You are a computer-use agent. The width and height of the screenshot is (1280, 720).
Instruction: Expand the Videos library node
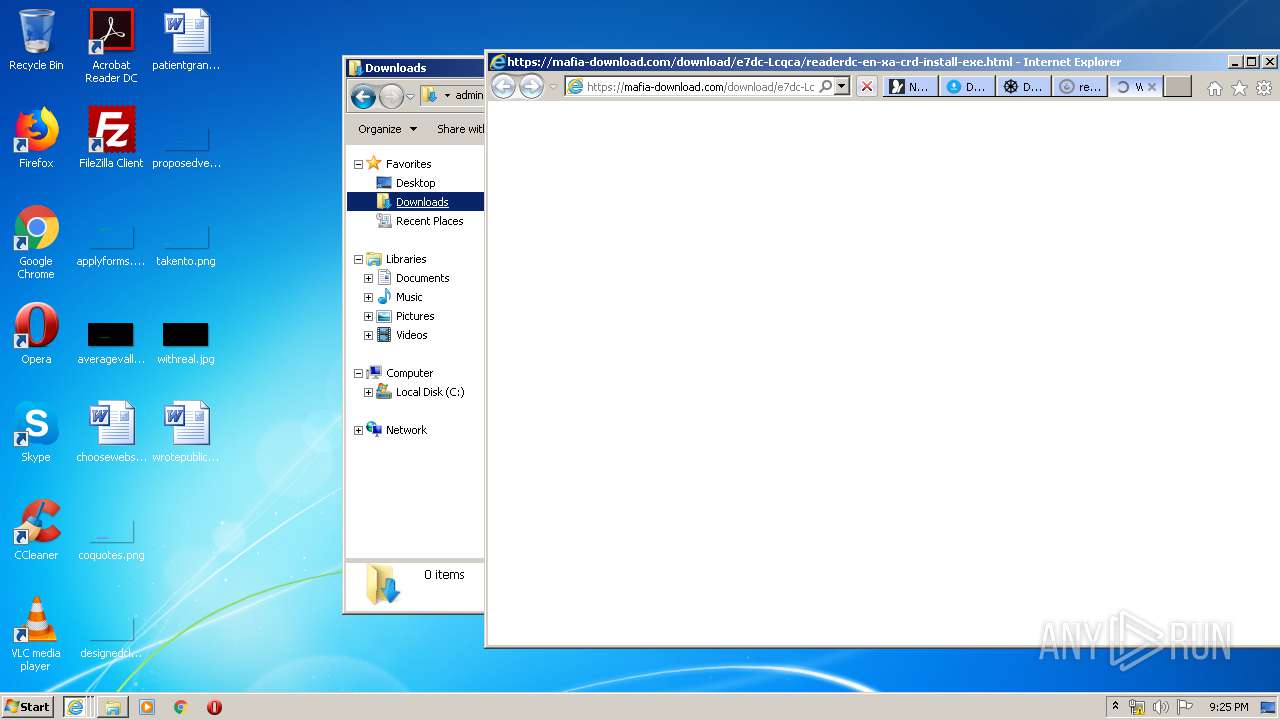368,335
